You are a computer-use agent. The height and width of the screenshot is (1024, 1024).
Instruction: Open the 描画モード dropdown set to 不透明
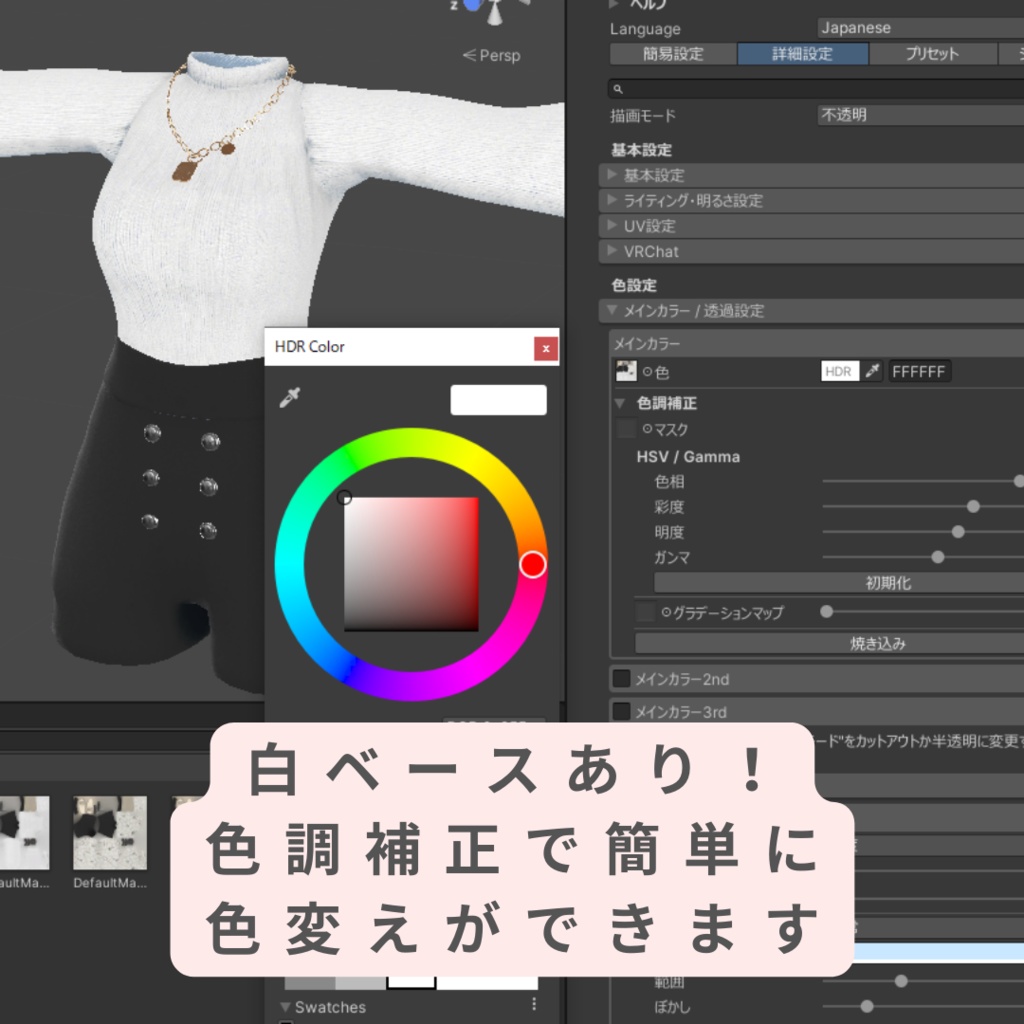[920, 116]
